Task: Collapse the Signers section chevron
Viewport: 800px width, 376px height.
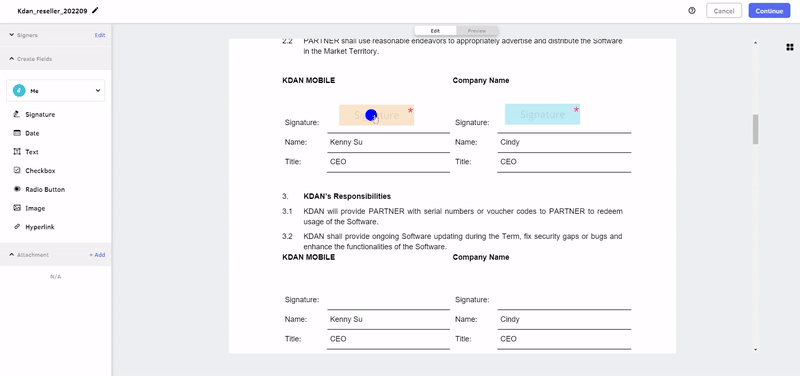Action: 12,35
